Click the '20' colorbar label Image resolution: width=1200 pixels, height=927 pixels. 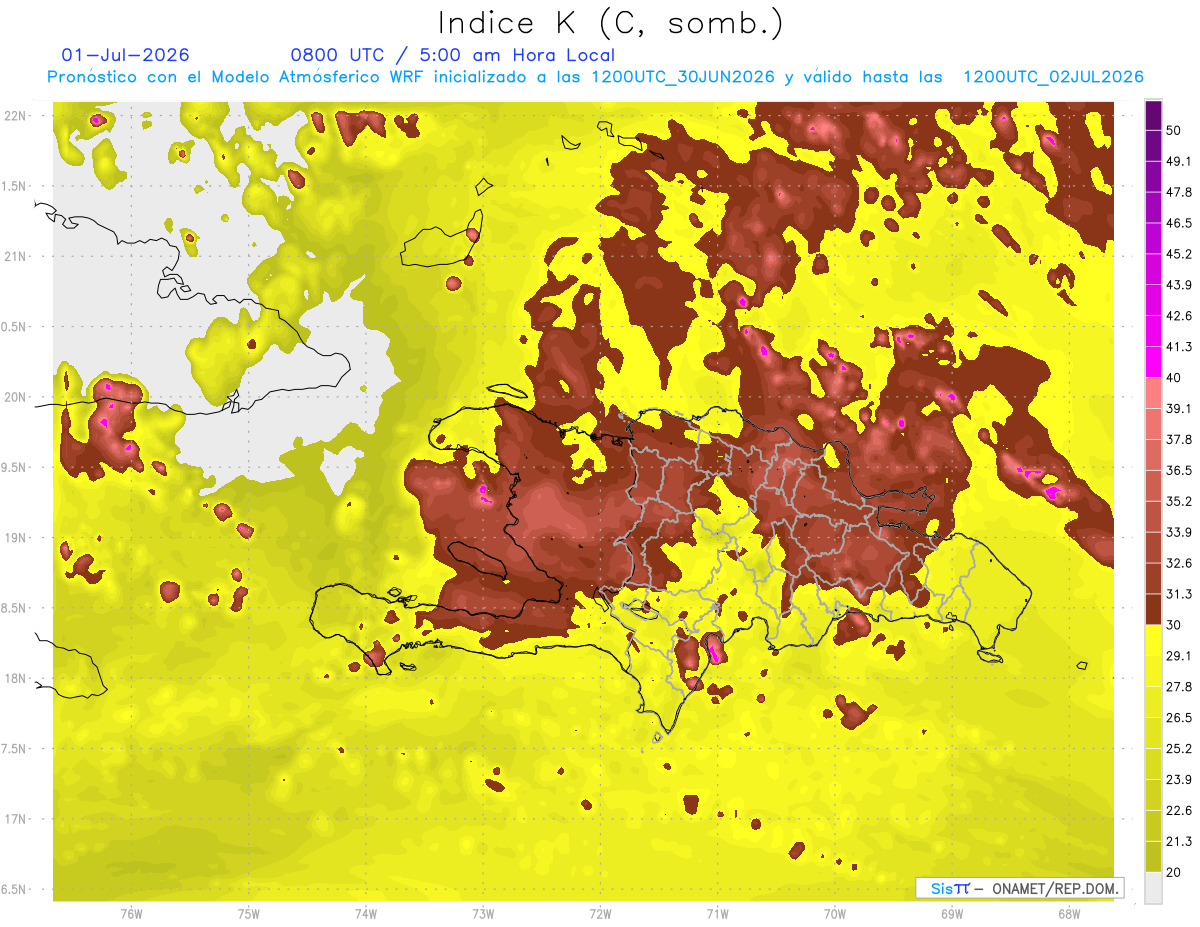click(1174, 872)
